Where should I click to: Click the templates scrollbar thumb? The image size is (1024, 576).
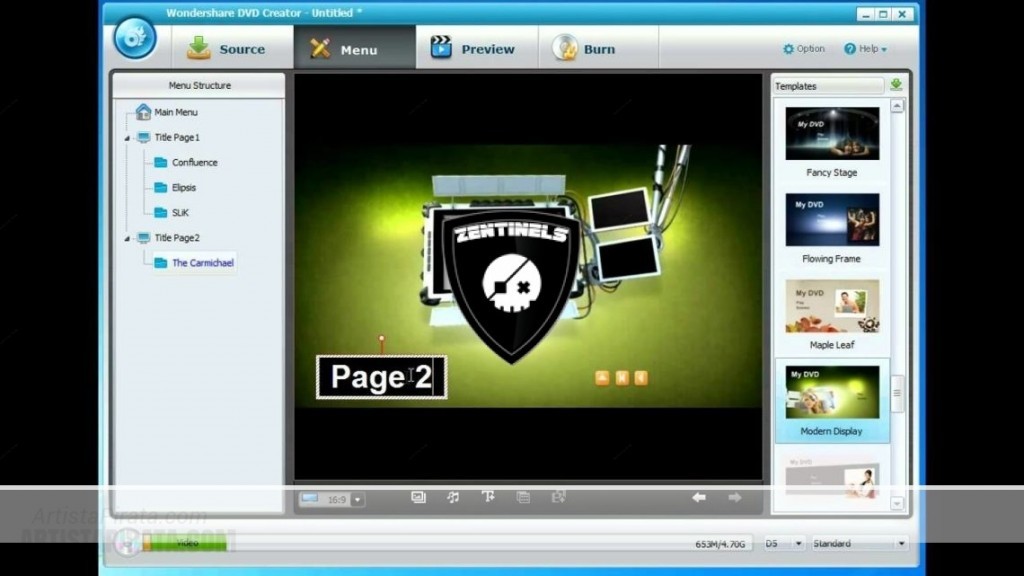click(x=897, y=393)
